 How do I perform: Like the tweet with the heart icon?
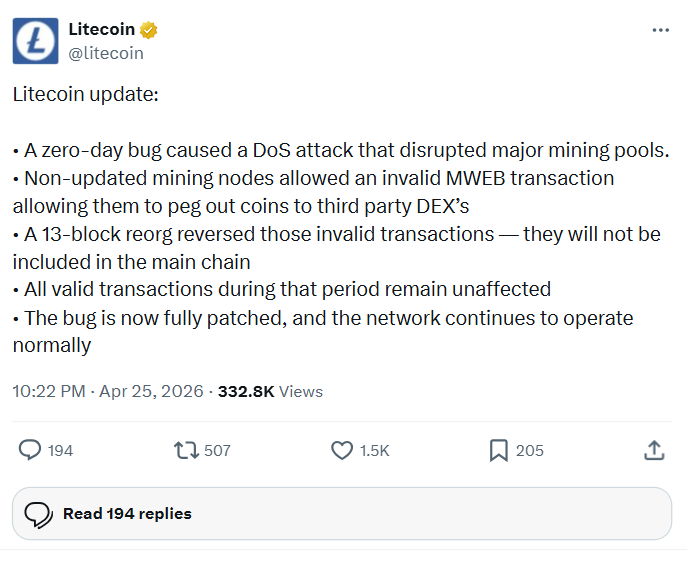pyautogui.click(x=342, y=450)
